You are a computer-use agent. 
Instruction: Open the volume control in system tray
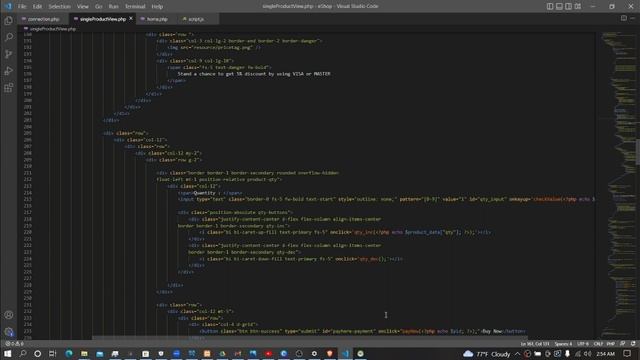click(x=588, y=354)
